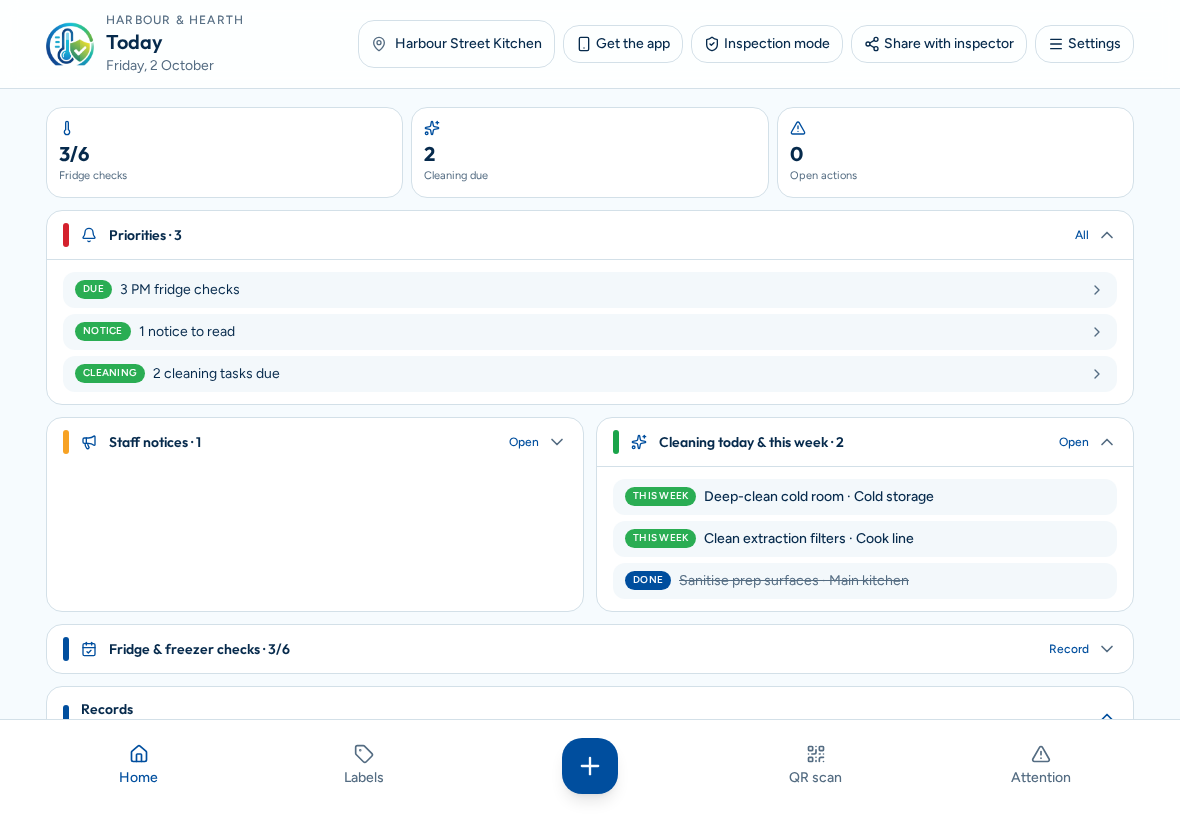The height and width of the screenshot is (820, 1180).
Task: Turn on Inspection mode
Action: click(x=767, y=44)
